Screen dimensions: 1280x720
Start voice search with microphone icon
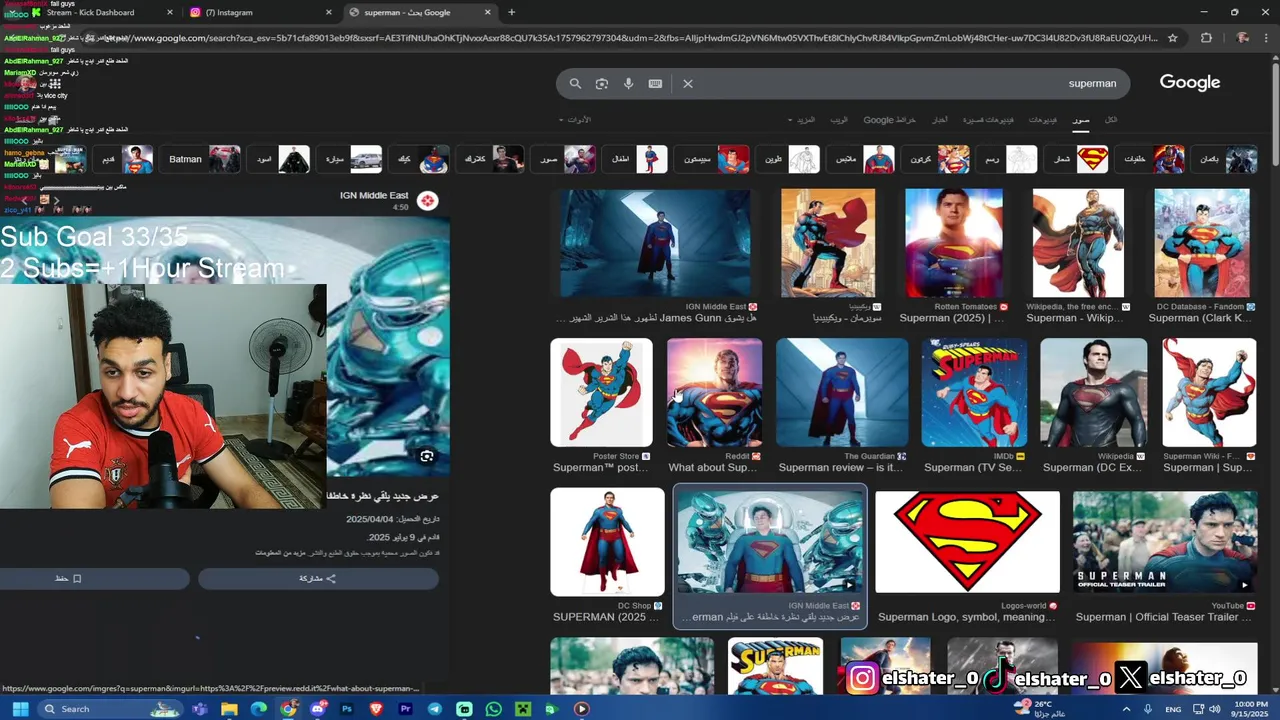coord(628,84)
